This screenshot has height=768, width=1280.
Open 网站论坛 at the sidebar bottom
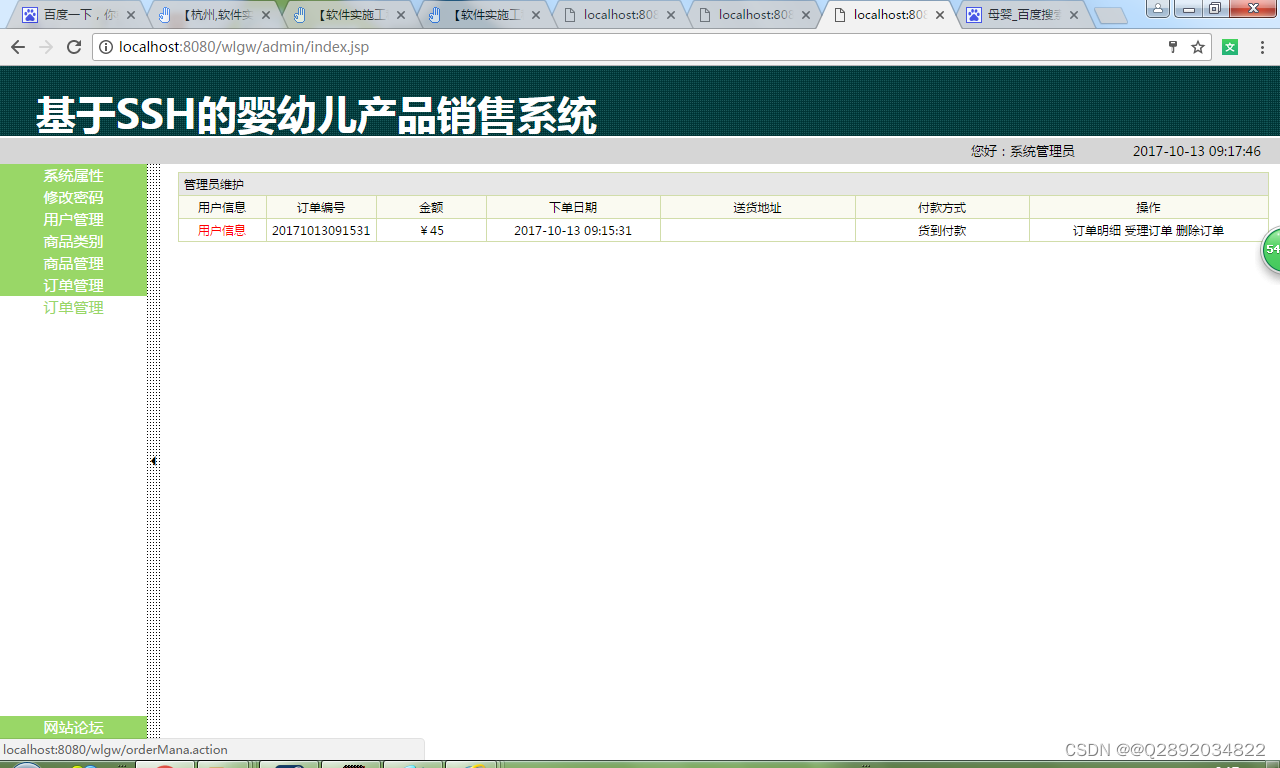(73, 727)
